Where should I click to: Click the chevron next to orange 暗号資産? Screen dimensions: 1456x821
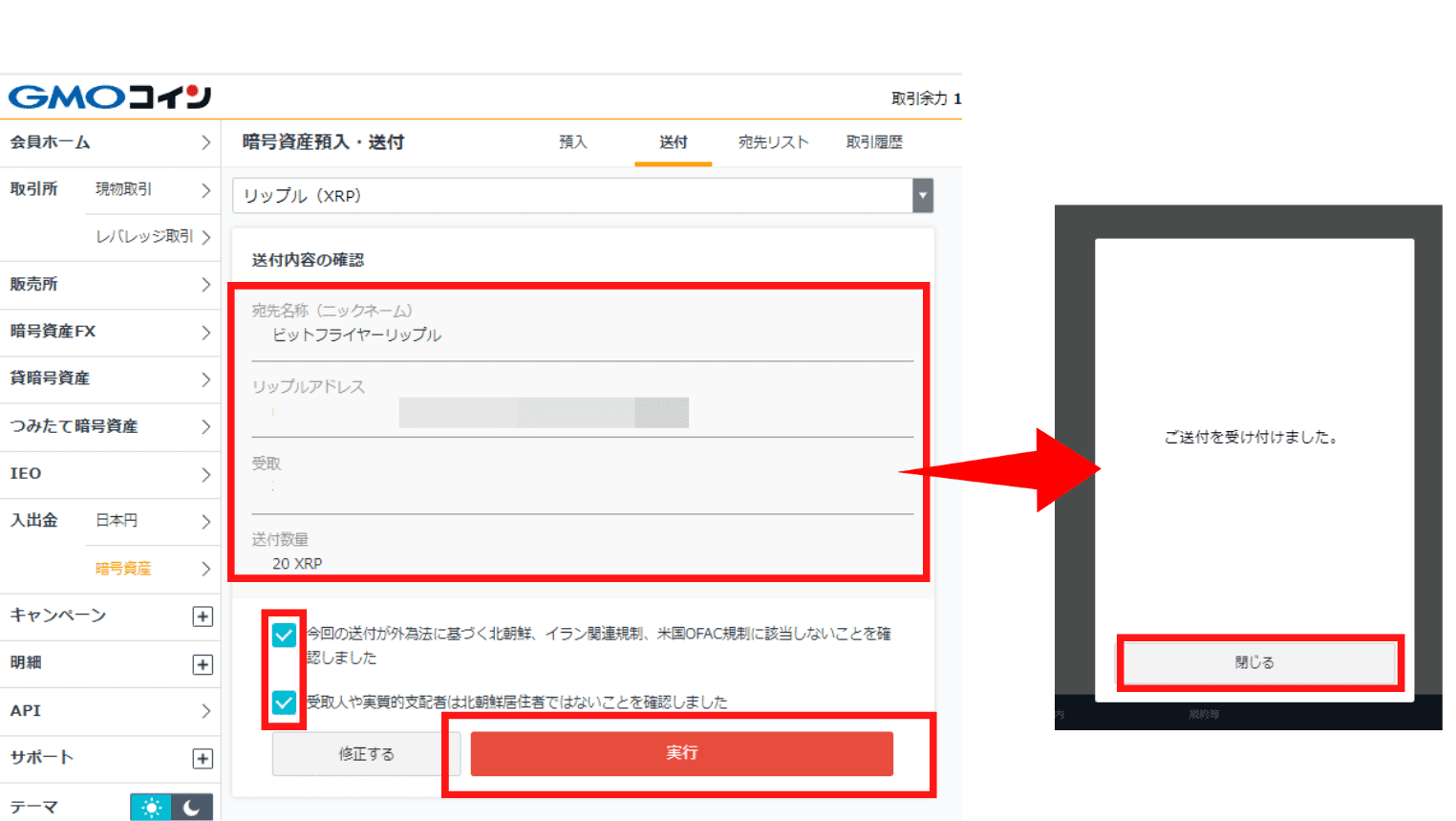(x=205, y=569)
